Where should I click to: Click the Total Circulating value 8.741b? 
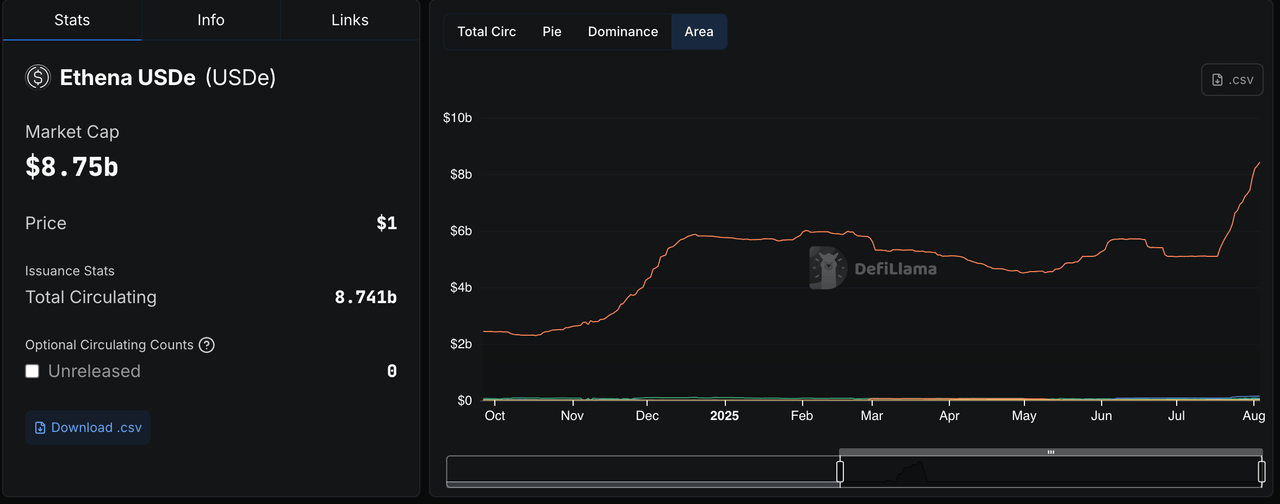point(365,297)
